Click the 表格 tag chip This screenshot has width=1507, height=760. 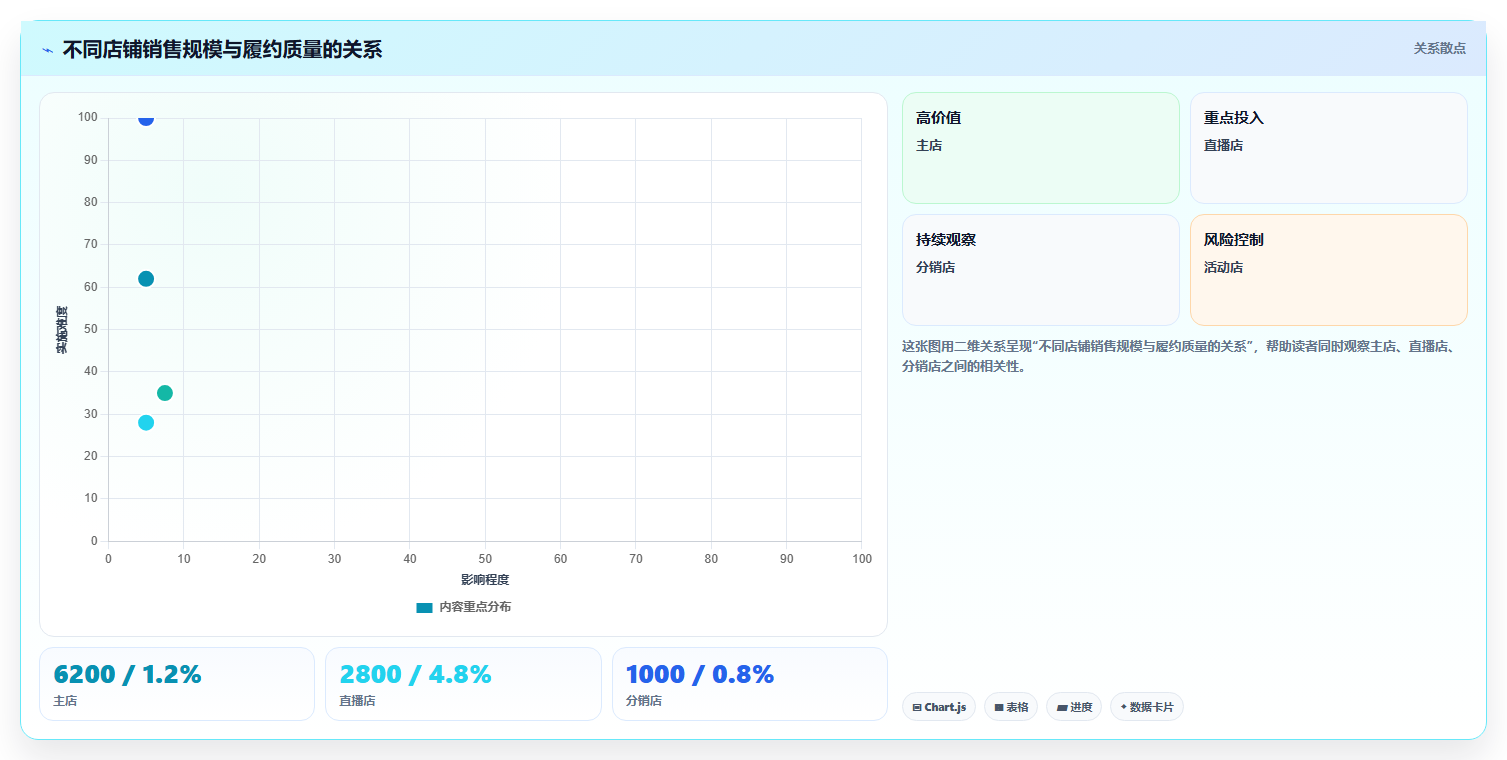1011,707
